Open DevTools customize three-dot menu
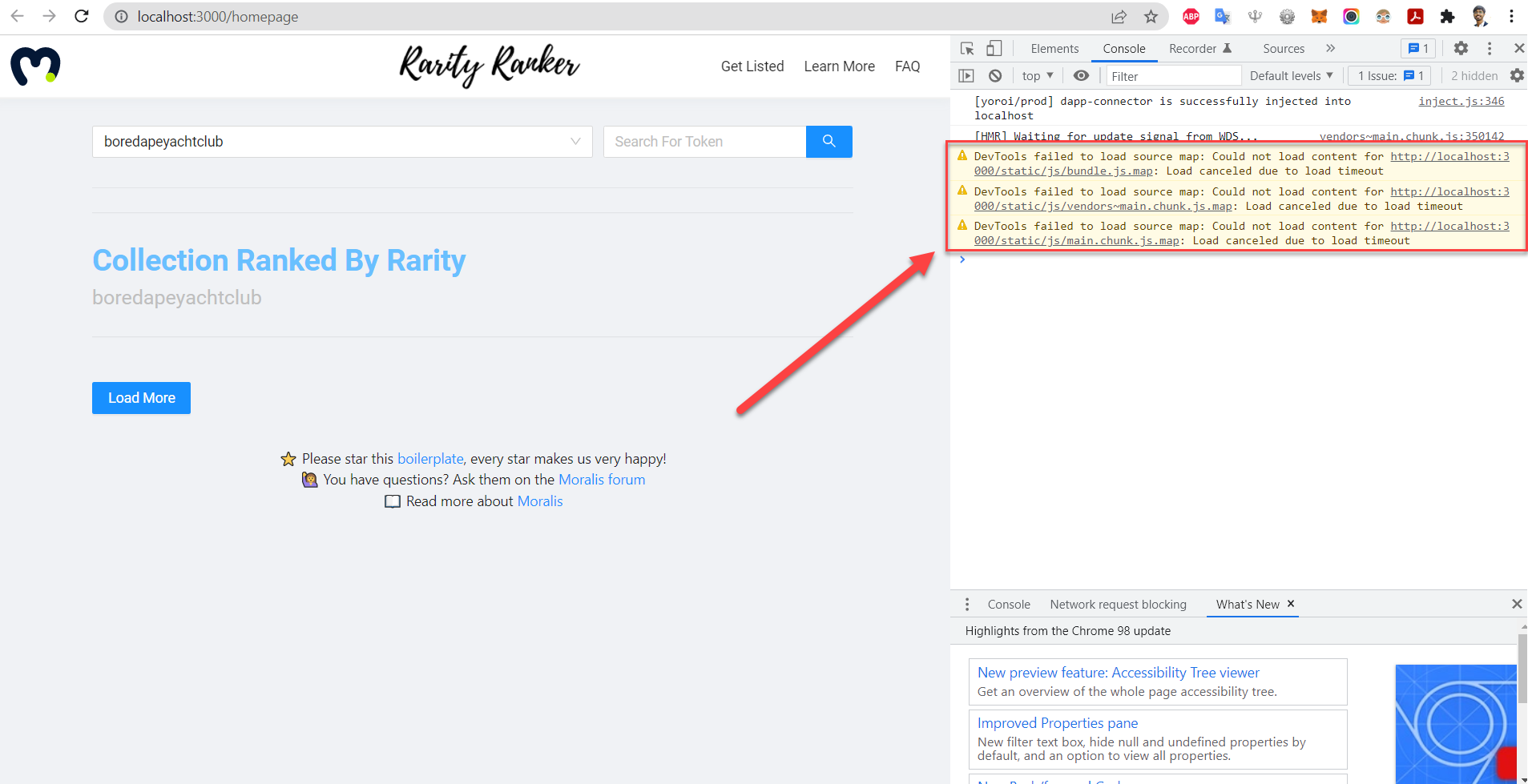Viewport: 1528px width, 784px height. tap(1490, 48)
